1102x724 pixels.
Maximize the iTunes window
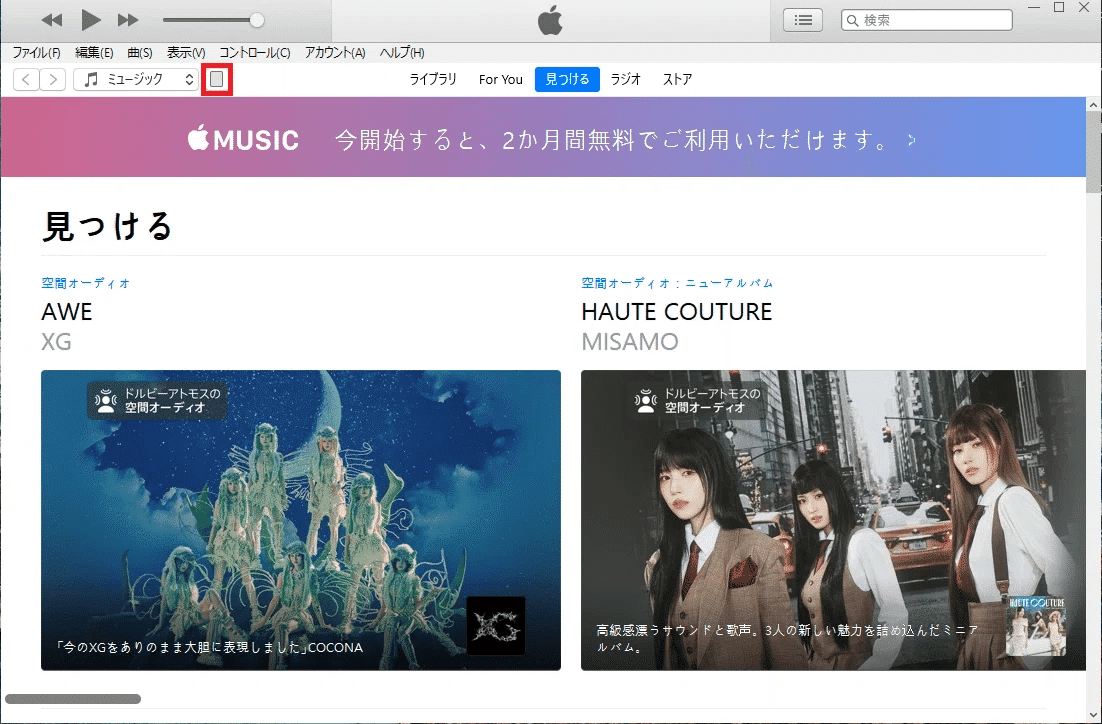click(x=1059, y=7)
